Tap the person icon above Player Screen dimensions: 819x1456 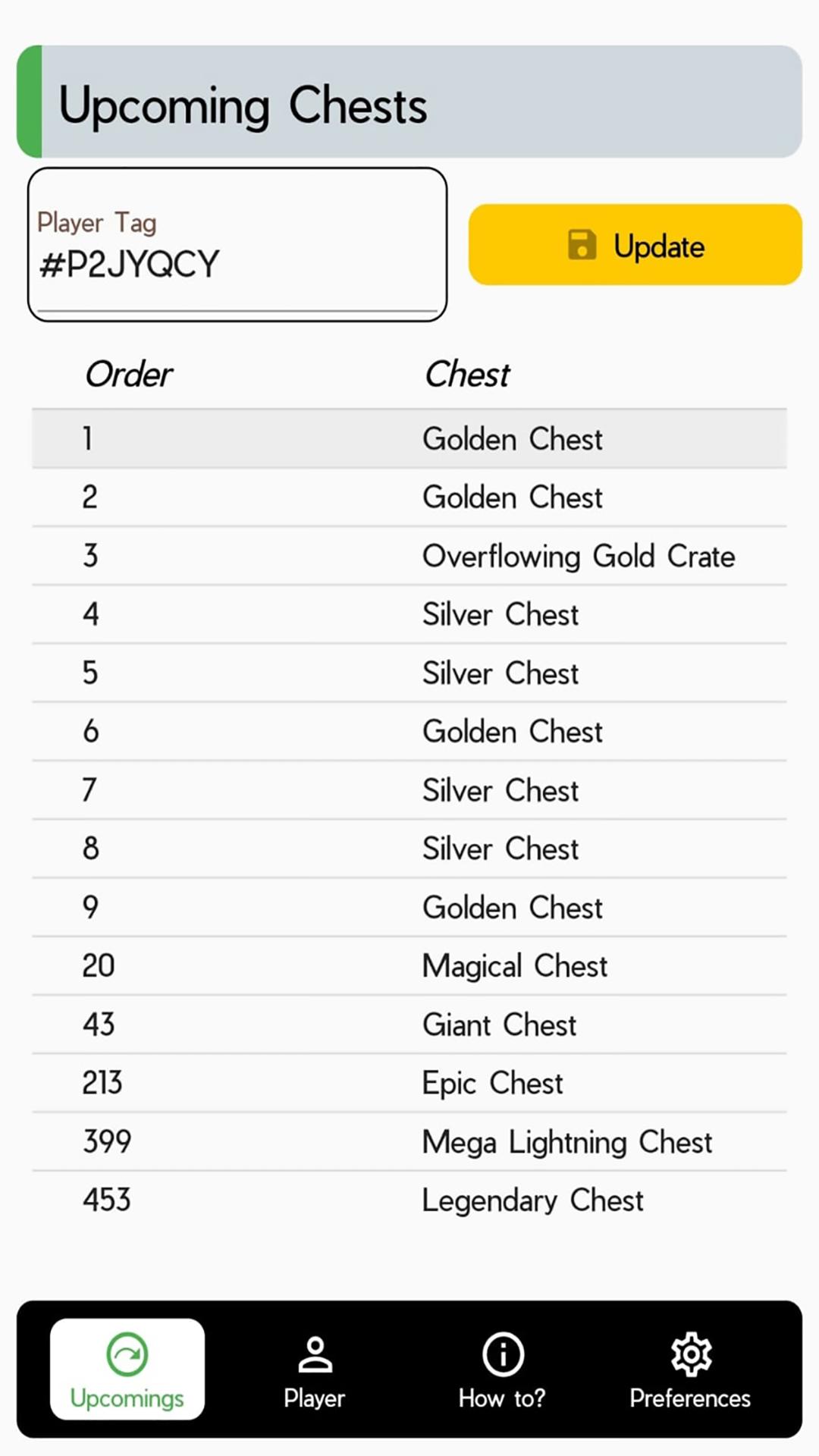[x=314, y=1355]
